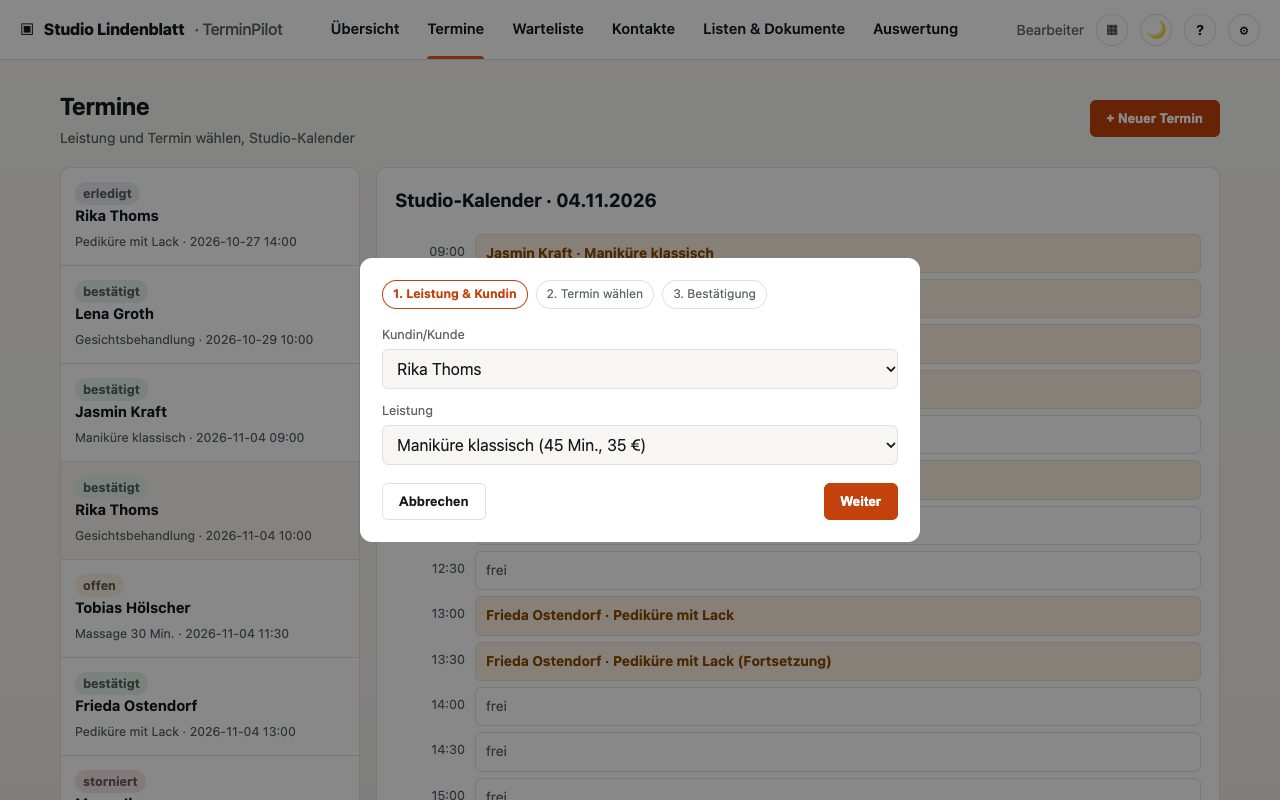The image size is (1280, 800).
Task: Pick the free calendar slot at 14:30
Action: (x=837, y=751)
